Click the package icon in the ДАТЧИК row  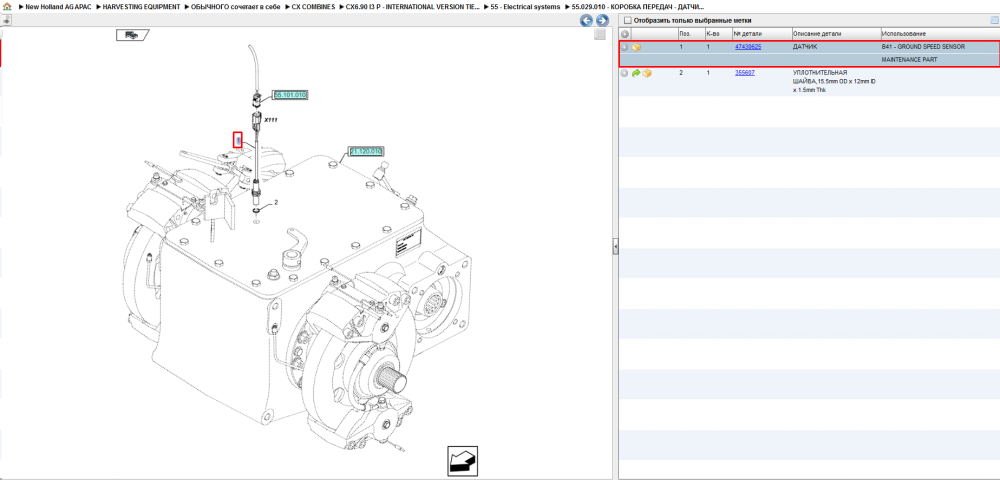tap(636, 47)
